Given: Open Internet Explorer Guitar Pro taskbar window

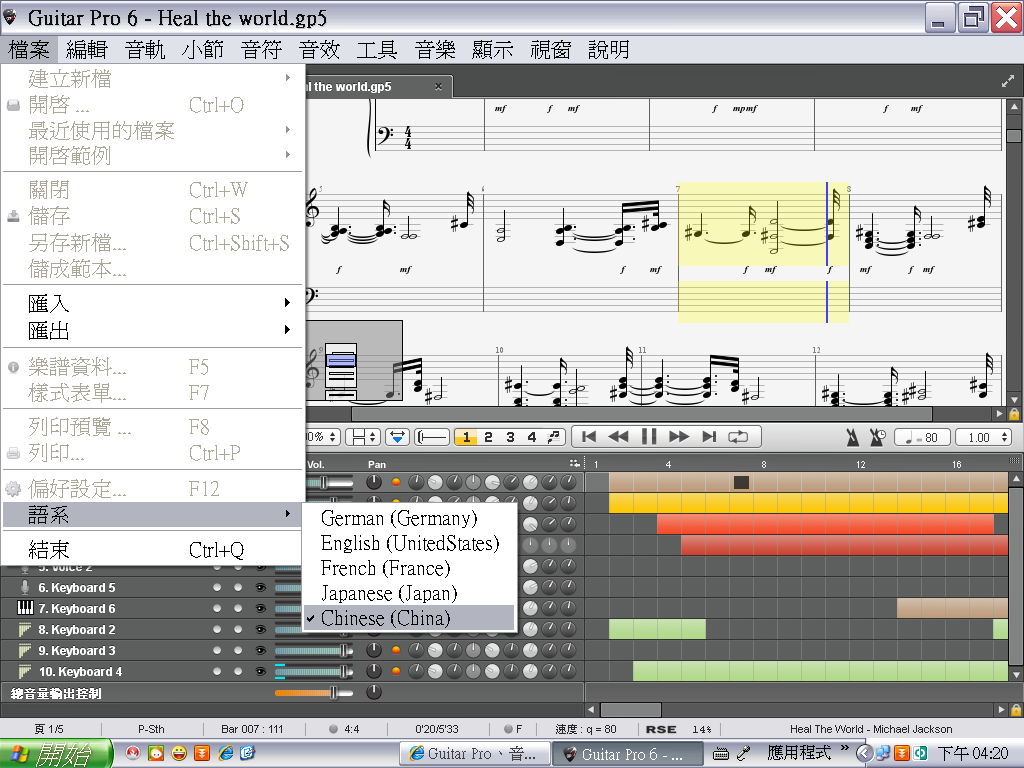Looking at the screenshot, I should pos(473,754).
